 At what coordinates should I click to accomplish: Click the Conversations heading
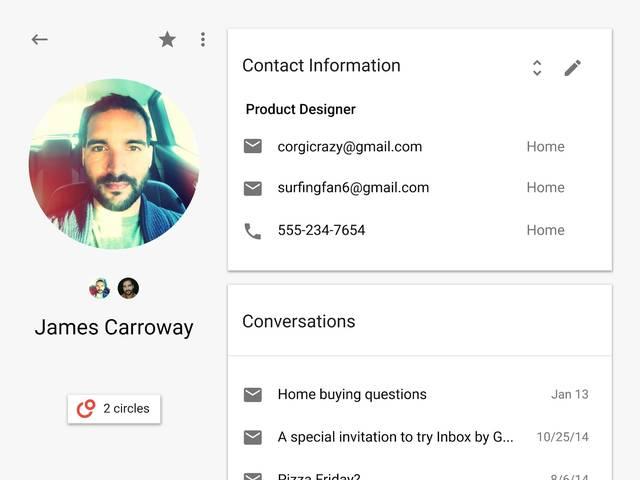(x=299, y=322)
